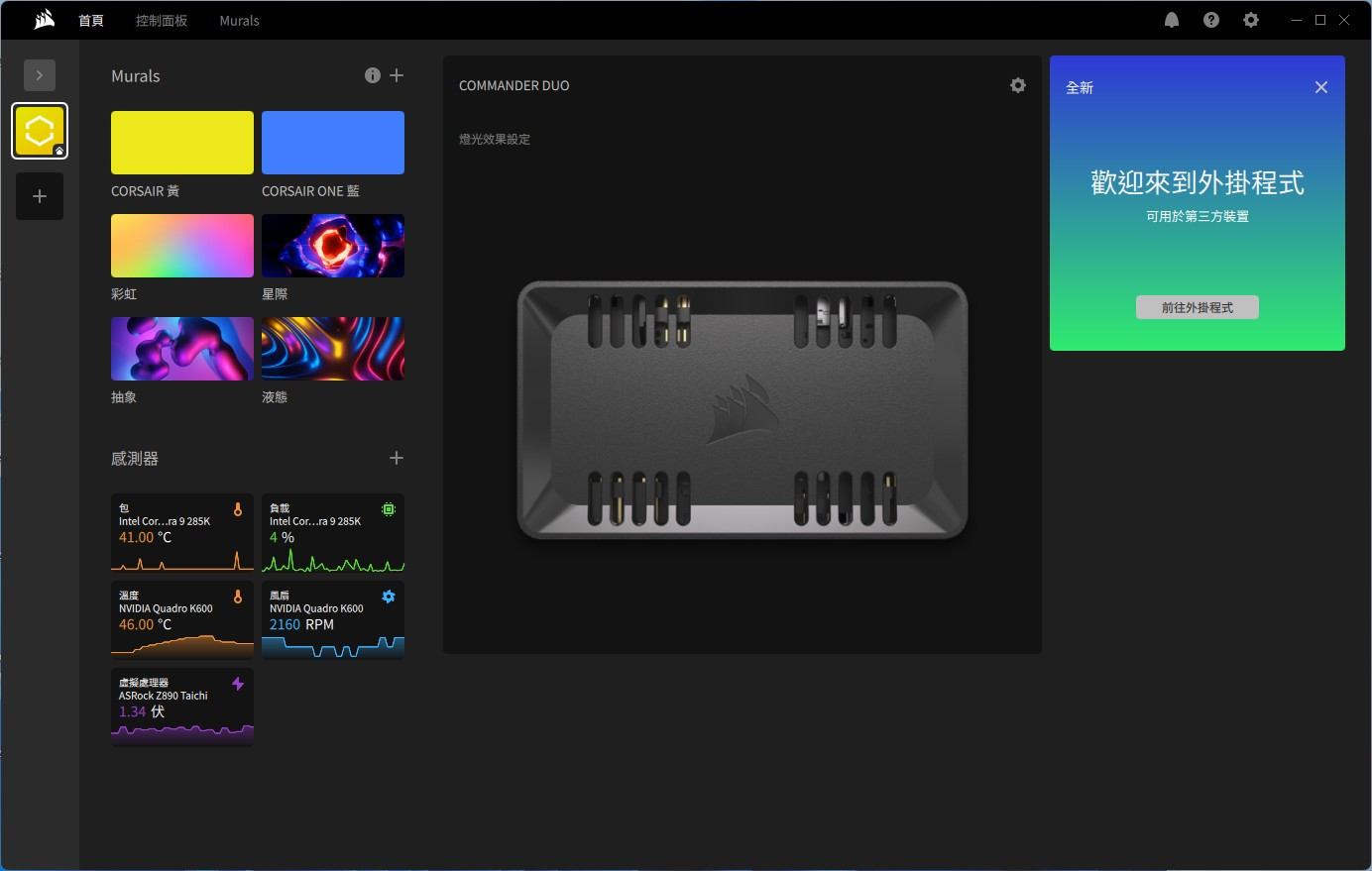Open help via the question mark icon
Viewport: 1372px width, 871px height.
[x=1211, y=20]
